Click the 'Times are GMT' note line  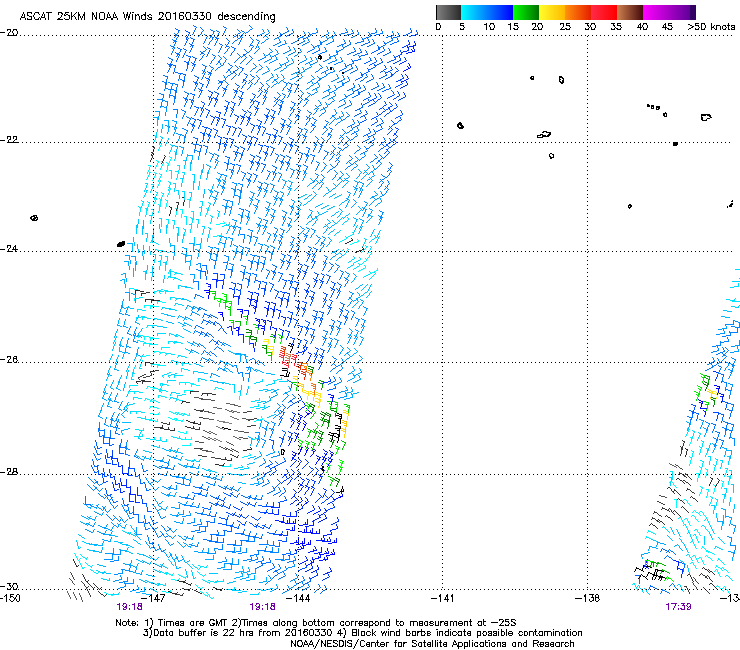(x=316, y=623)
